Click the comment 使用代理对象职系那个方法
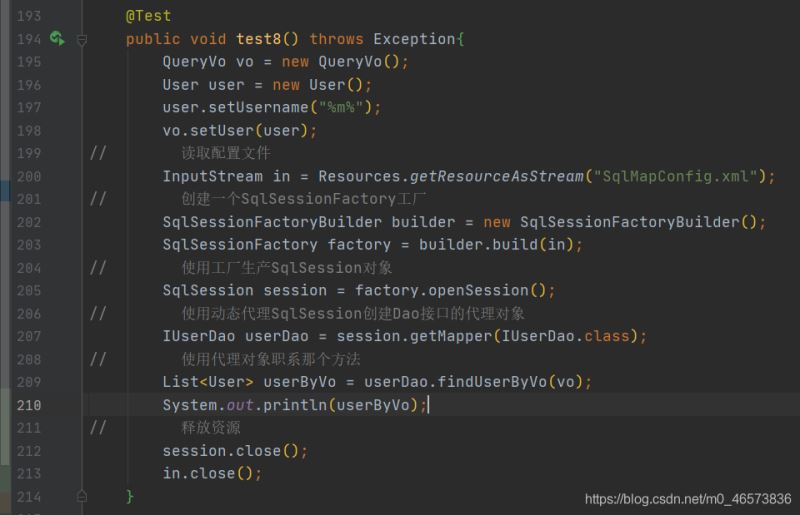The width and height of the screenshot is (800, 515). click(x=271, y=359)
